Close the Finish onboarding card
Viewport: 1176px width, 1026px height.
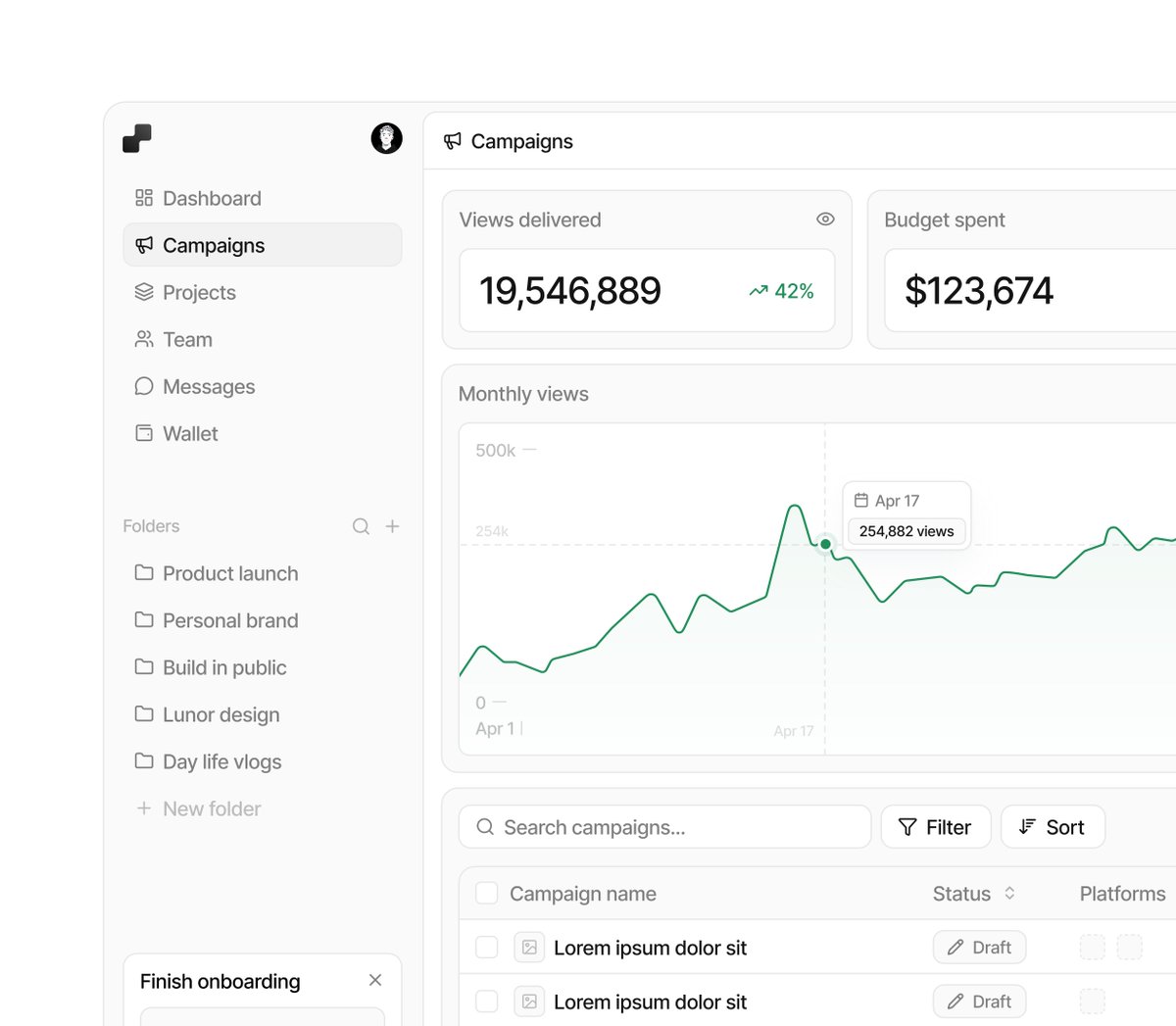click(x=375, y=980)
